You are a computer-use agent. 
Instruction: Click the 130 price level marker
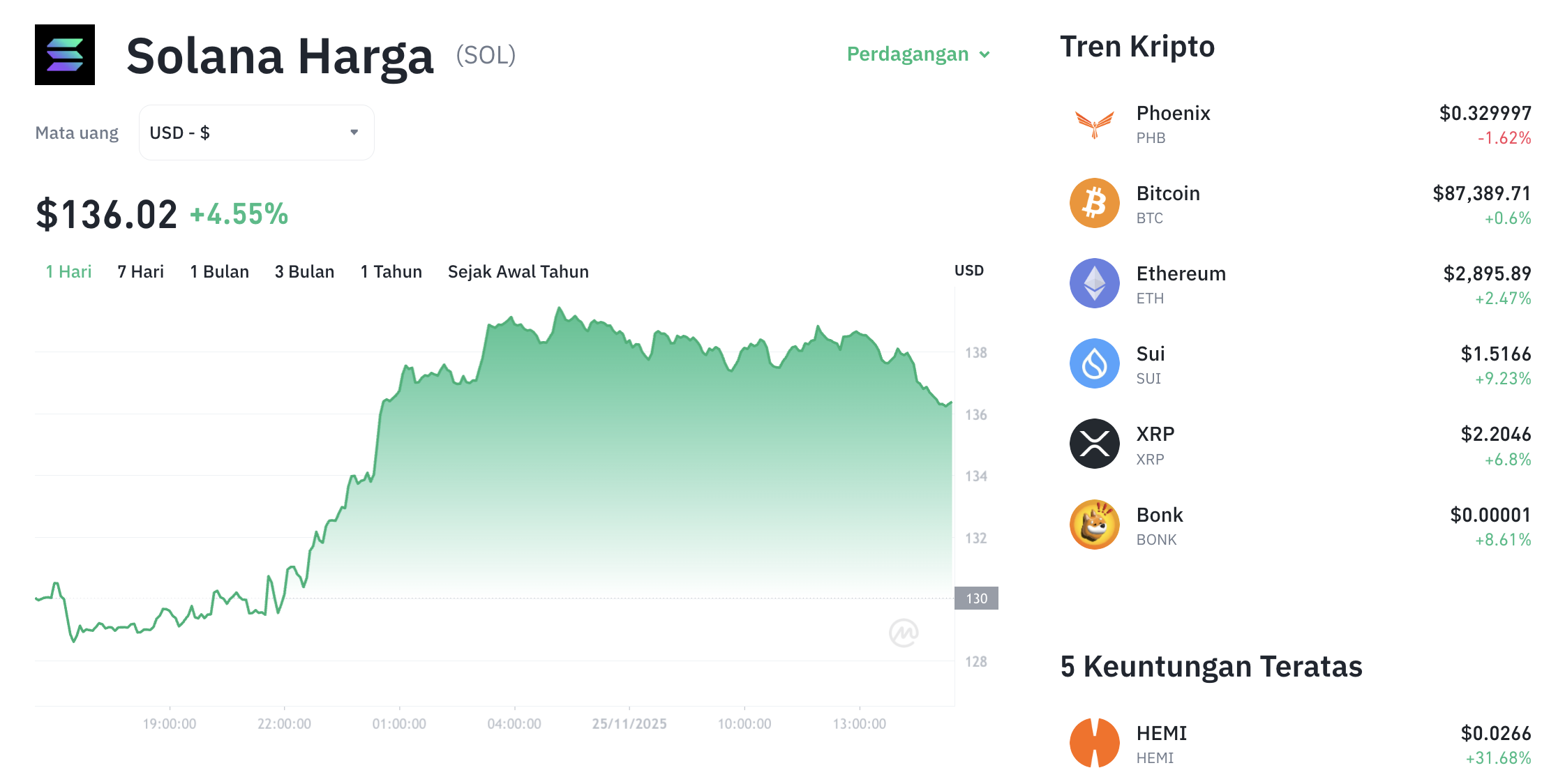(976, 598)
